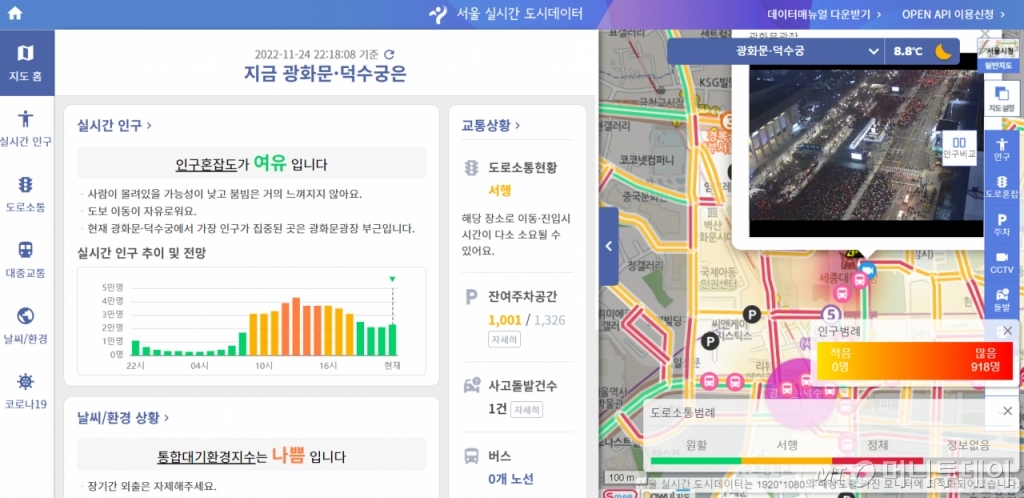The image size is (1024, 498).
Task: Click the parking marker left of 리스틱스
Action: (x=710, y=340)
